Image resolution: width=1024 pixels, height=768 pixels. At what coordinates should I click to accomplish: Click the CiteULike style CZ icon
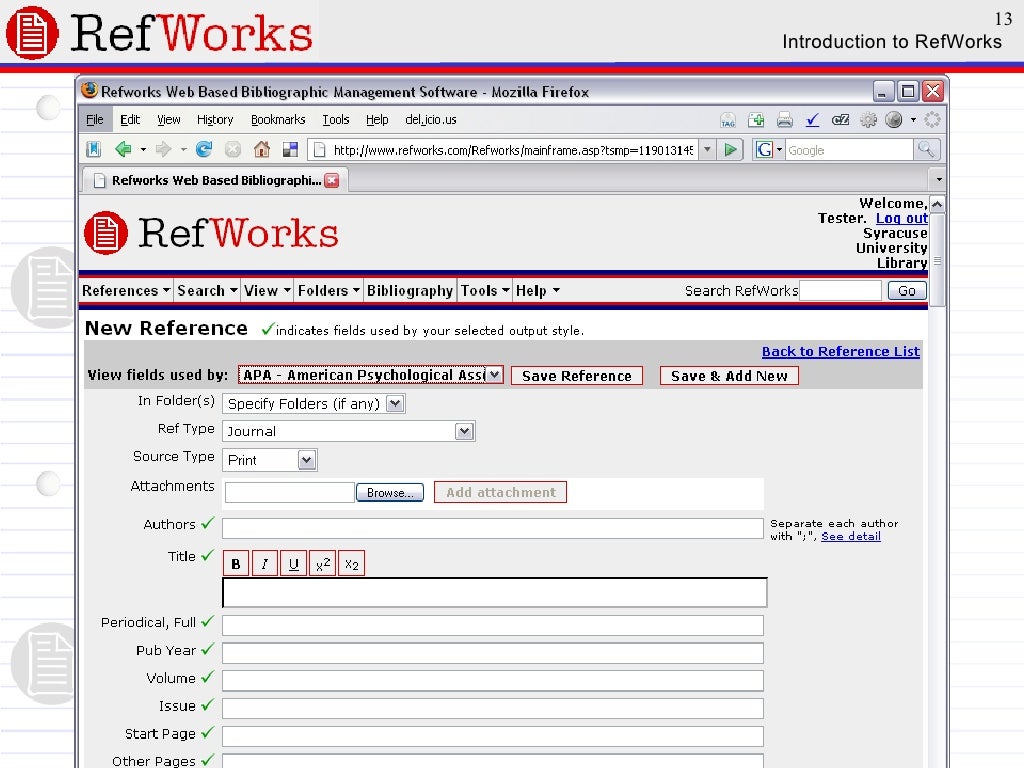coord(840,120)
